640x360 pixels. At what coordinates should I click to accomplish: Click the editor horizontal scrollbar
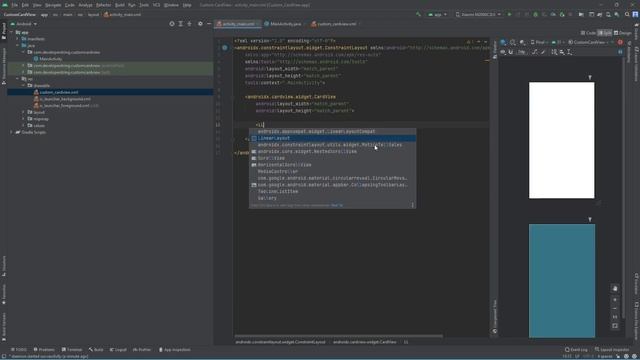click(x=339, y=336)
